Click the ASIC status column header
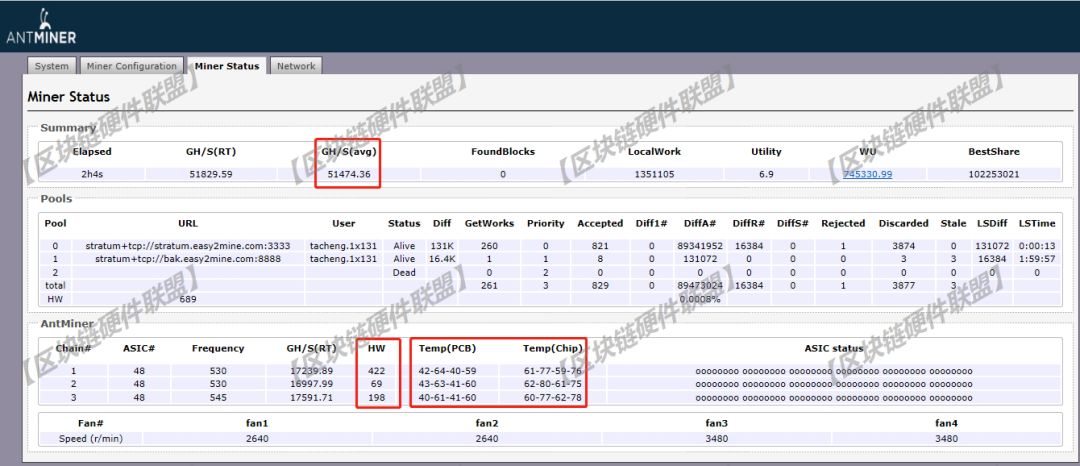1080x466 pixels. pyautogui.click(x=833, y=348)
